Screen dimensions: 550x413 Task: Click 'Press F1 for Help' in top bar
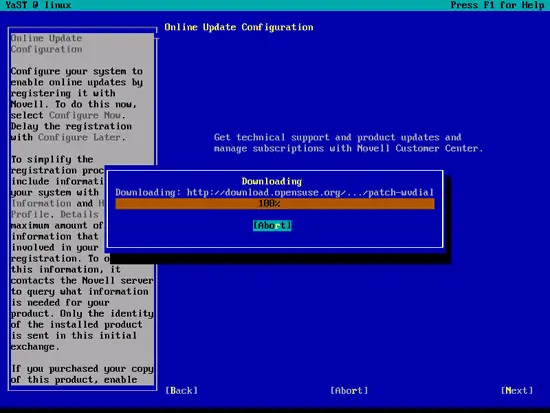(x=497, y=5)
